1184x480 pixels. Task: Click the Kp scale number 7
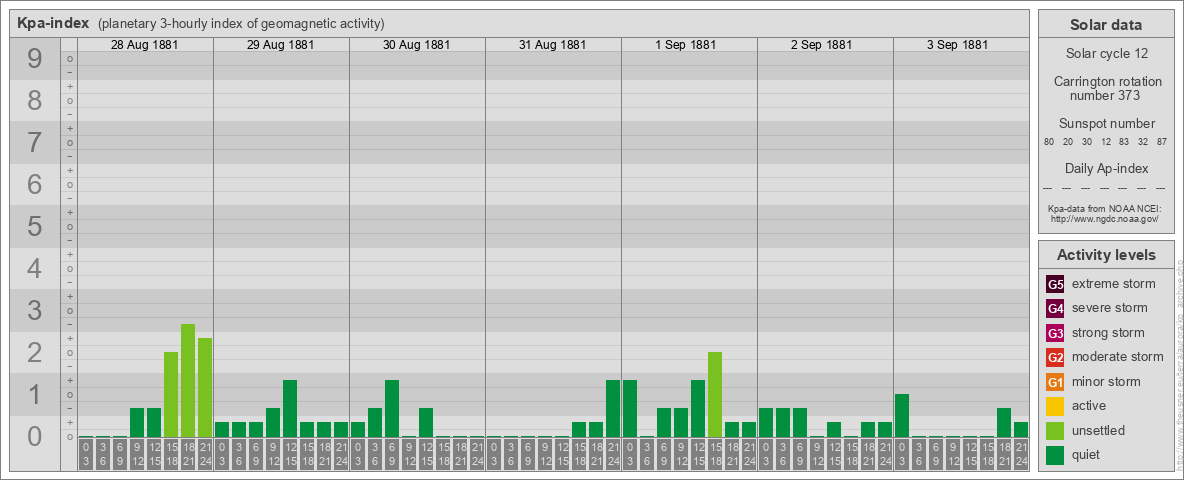35,143
